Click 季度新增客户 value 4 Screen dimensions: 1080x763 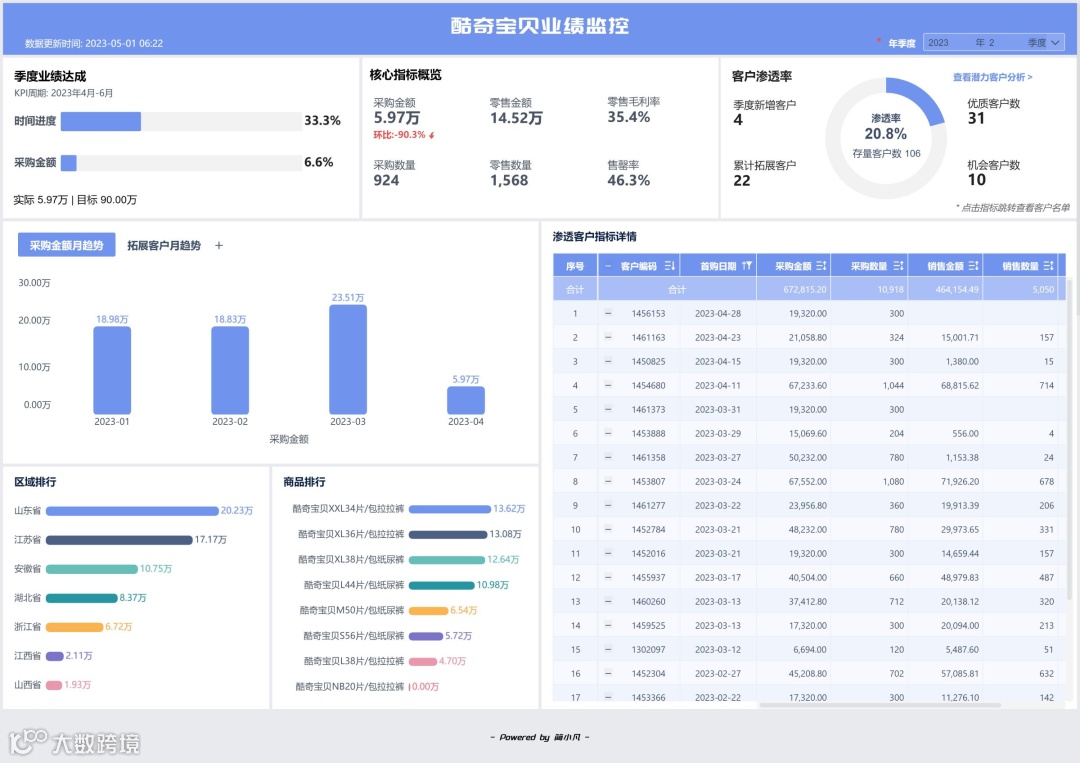point(738,120)
